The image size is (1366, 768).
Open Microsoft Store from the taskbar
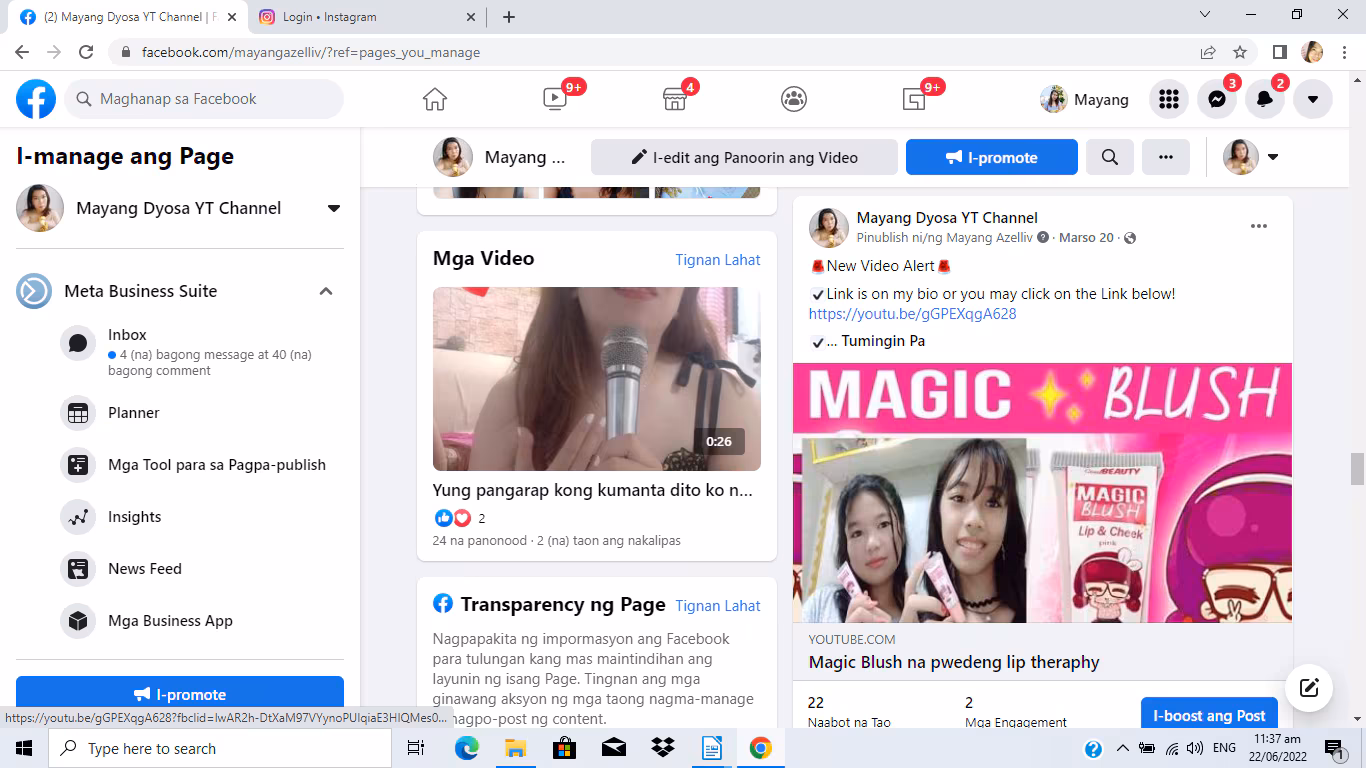coord(564,748)
